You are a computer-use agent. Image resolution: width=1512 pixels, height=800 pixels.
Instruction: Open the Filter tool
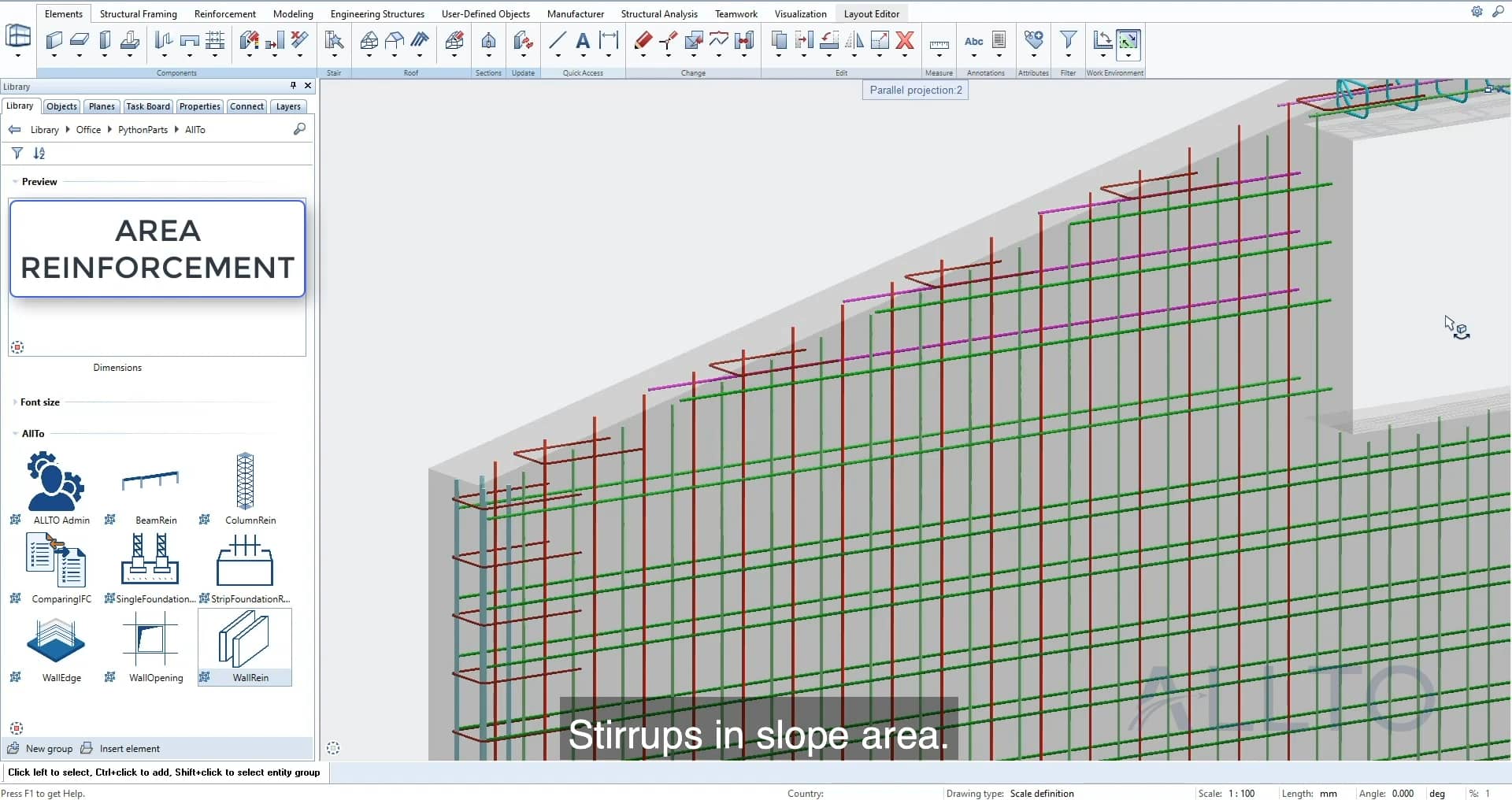point(1068,40)
